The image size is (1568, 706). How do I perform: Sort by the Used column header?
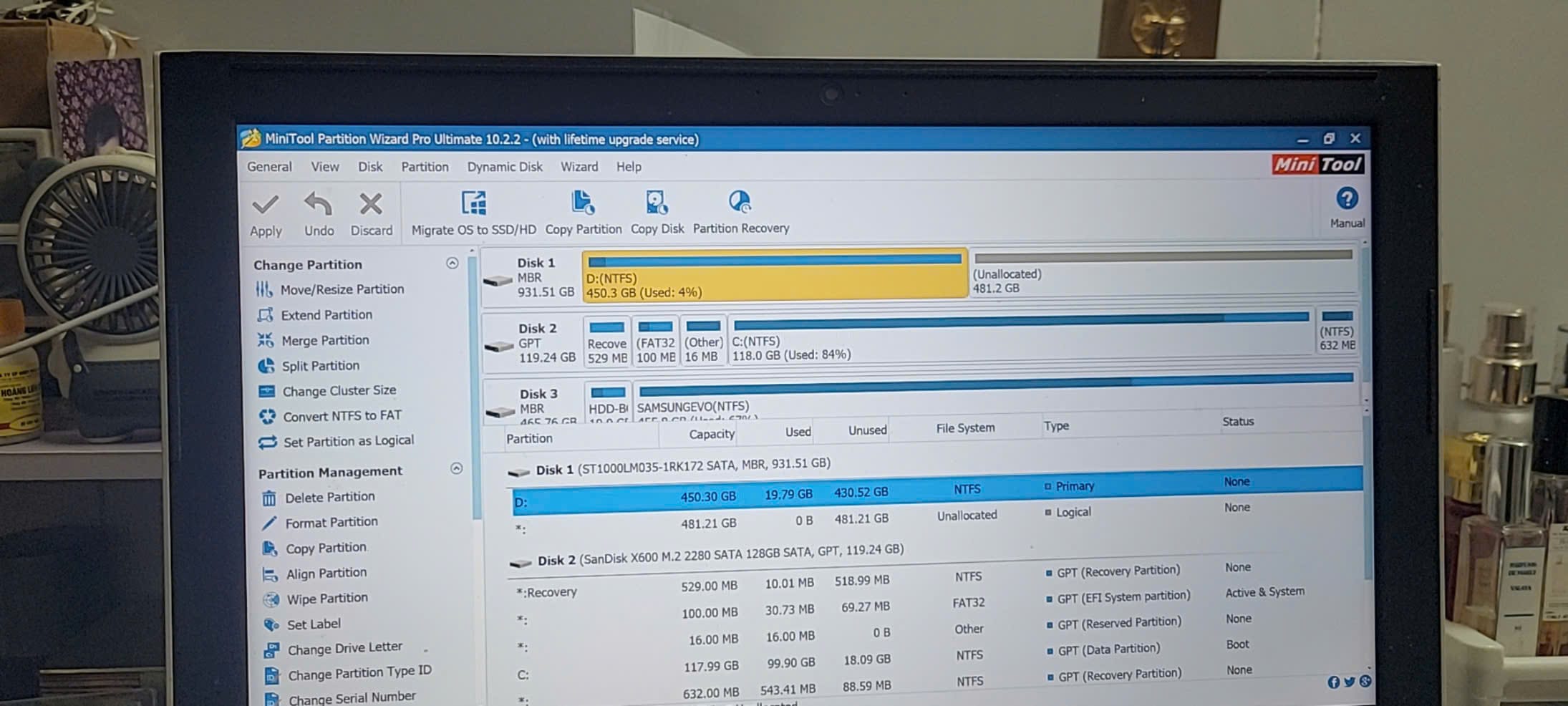798,432
